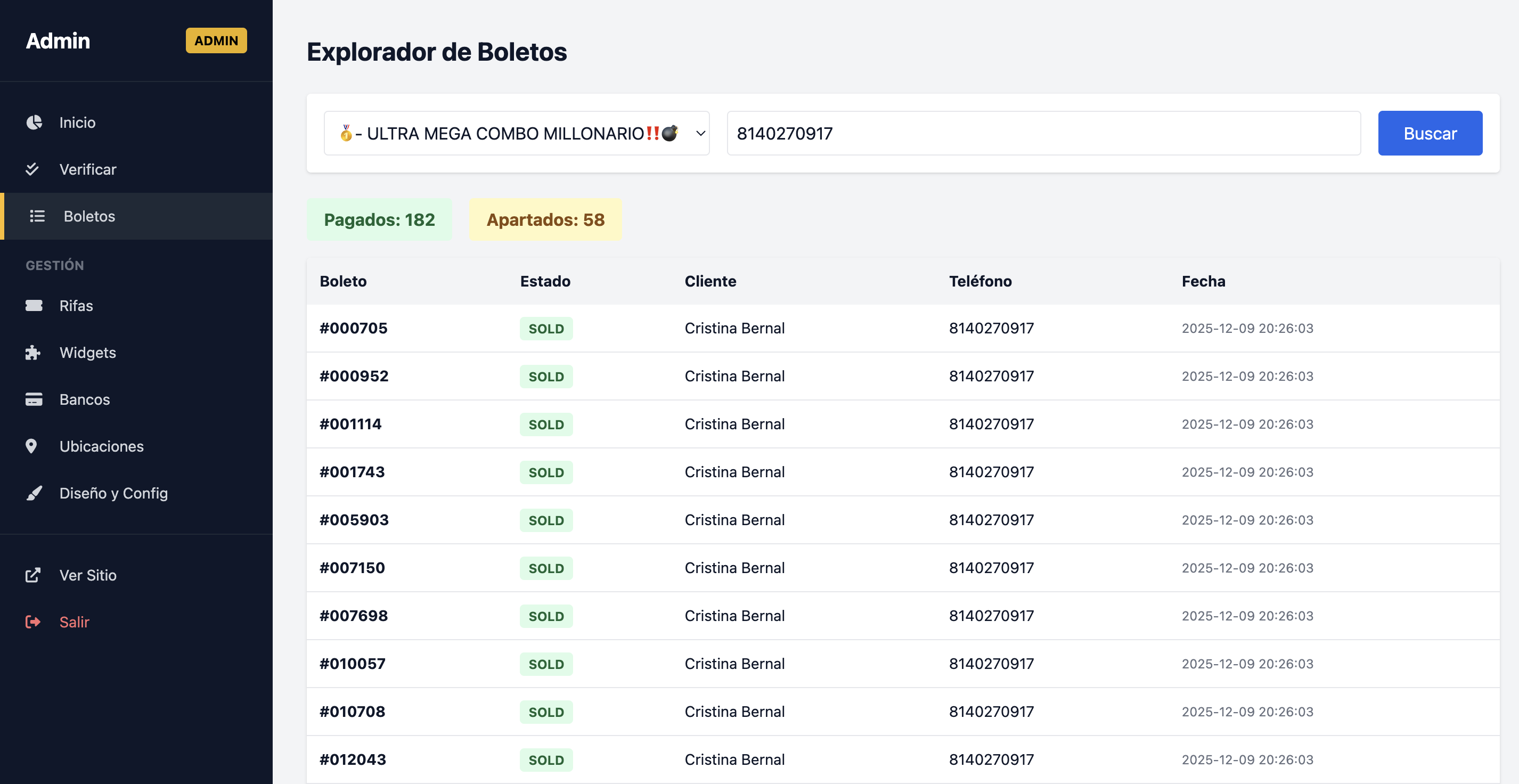
Task: Click the Apartados: 58 badge
Action: [545, 219]
